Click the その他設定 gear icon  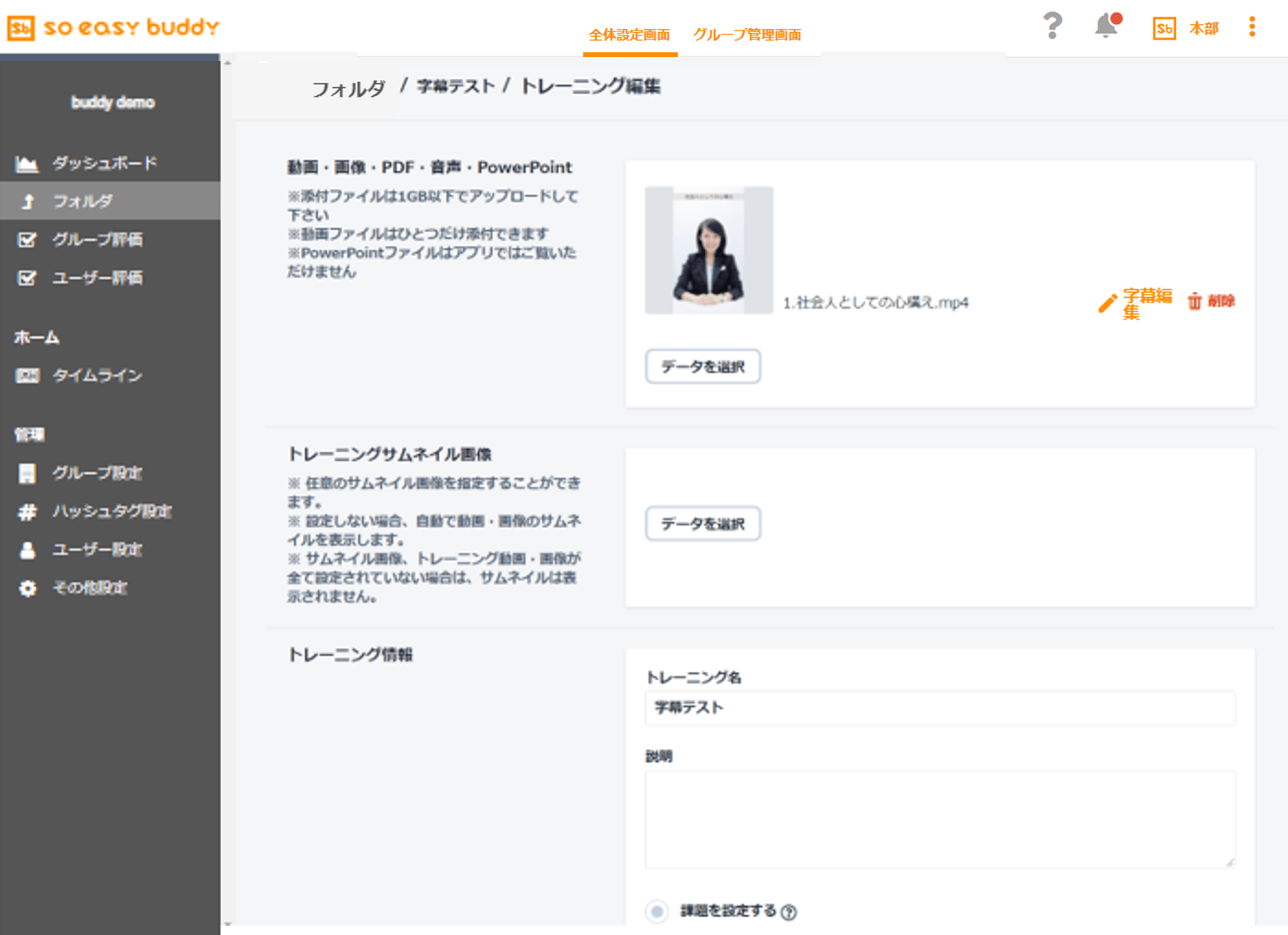click(x=27, y=588)
